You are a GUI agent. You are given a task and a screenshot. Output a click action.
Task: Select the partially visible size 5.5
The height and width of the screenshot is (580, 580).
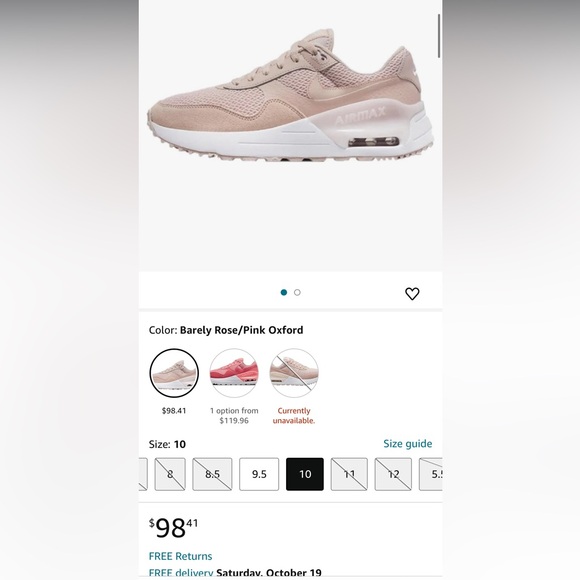(431, 474)
